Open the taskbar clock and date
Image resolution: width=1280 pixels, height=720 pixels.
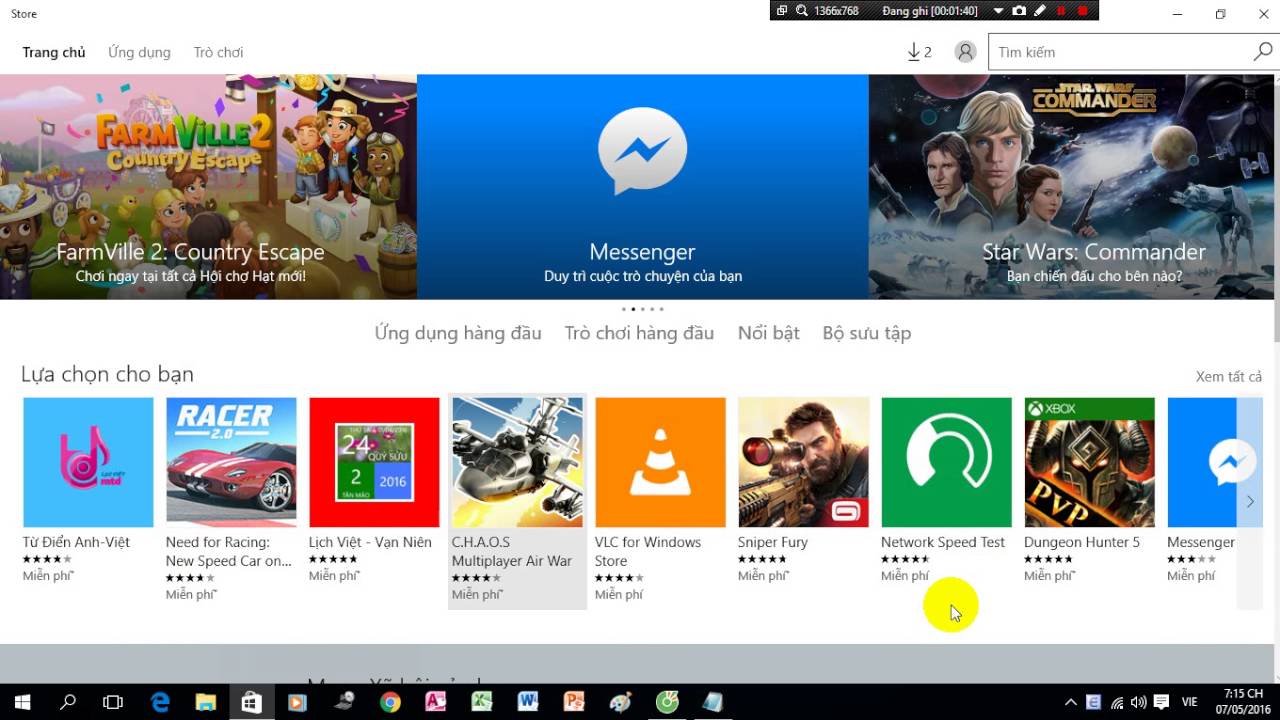(x=1243, y=702)
